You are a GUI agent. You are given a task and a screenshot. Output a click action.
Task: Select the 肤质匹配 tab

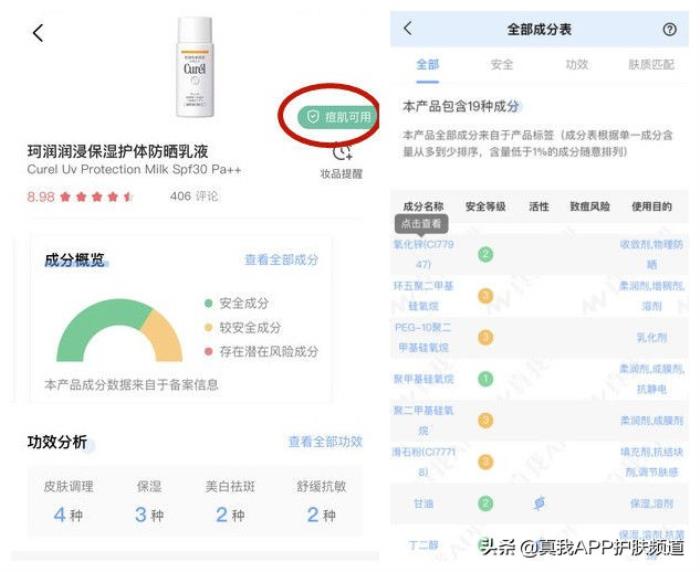pos(650,65)
